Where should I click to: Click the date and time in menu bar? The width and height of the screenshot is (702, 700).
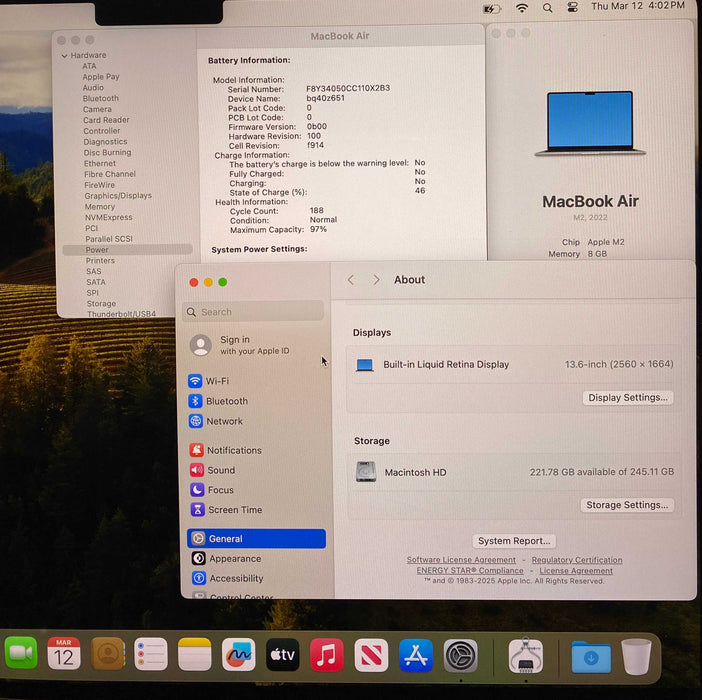click(x=638, y=6)
